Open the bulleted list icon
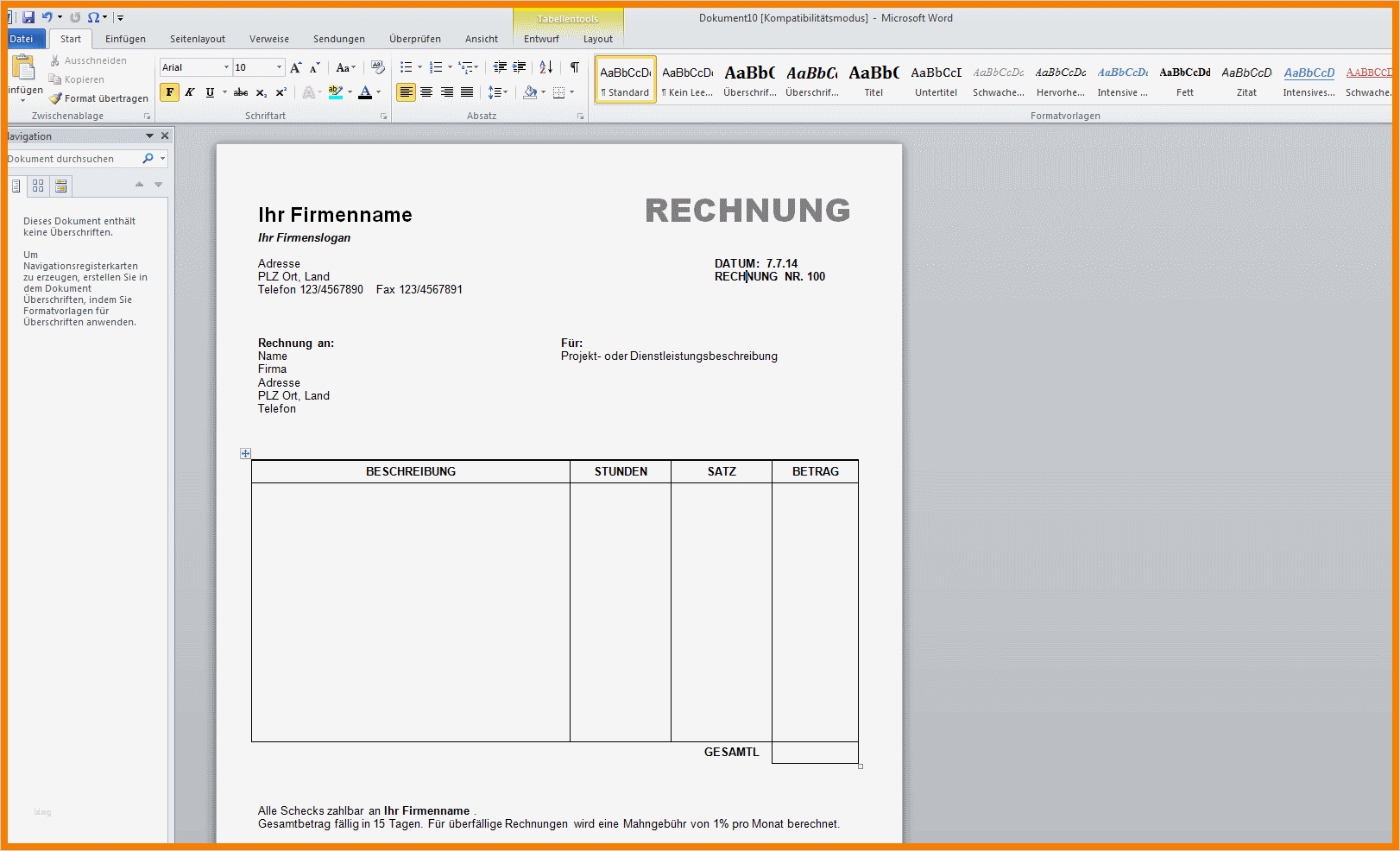The image size is (1400, 851). pyautogui.click(x=407, y=66)
